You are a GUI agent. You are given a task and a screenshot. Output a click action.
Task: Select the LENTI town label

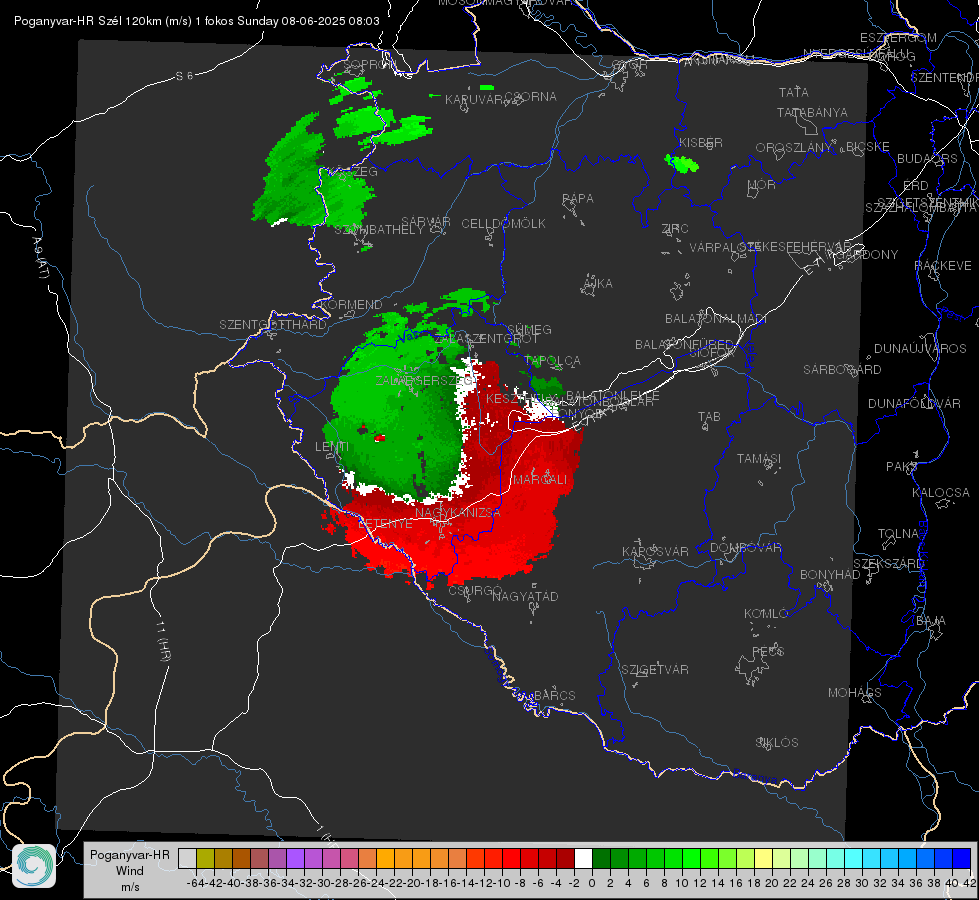click(x=332, y=447)
